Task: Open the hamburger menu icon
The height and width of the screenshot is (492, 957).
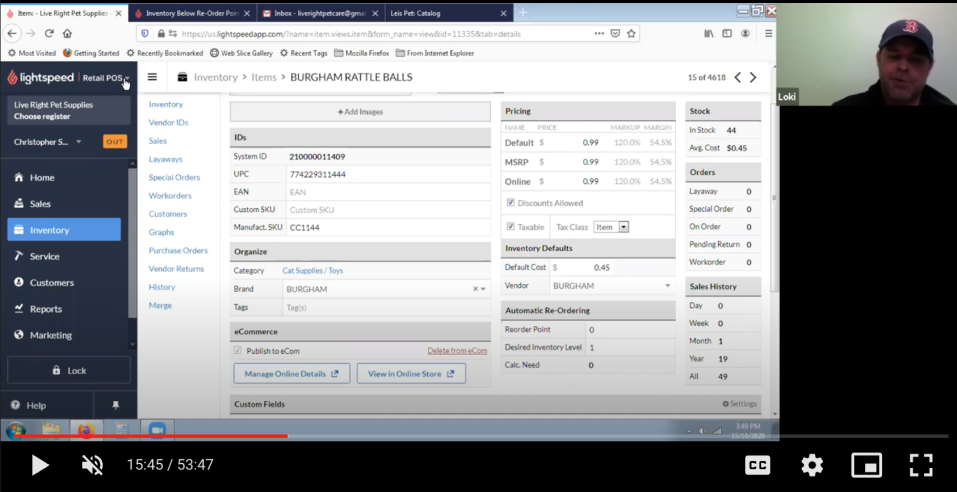Action: tap(152, 77)
